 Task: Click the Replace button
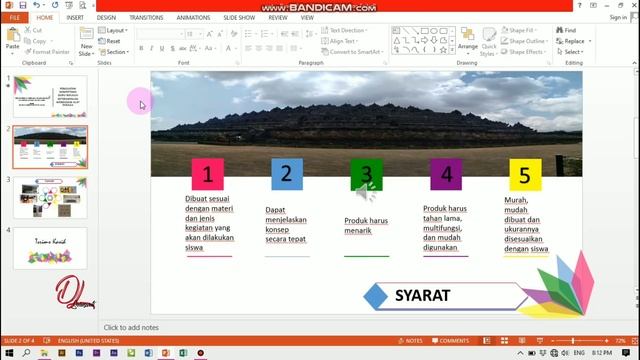[x=570, y=41]
